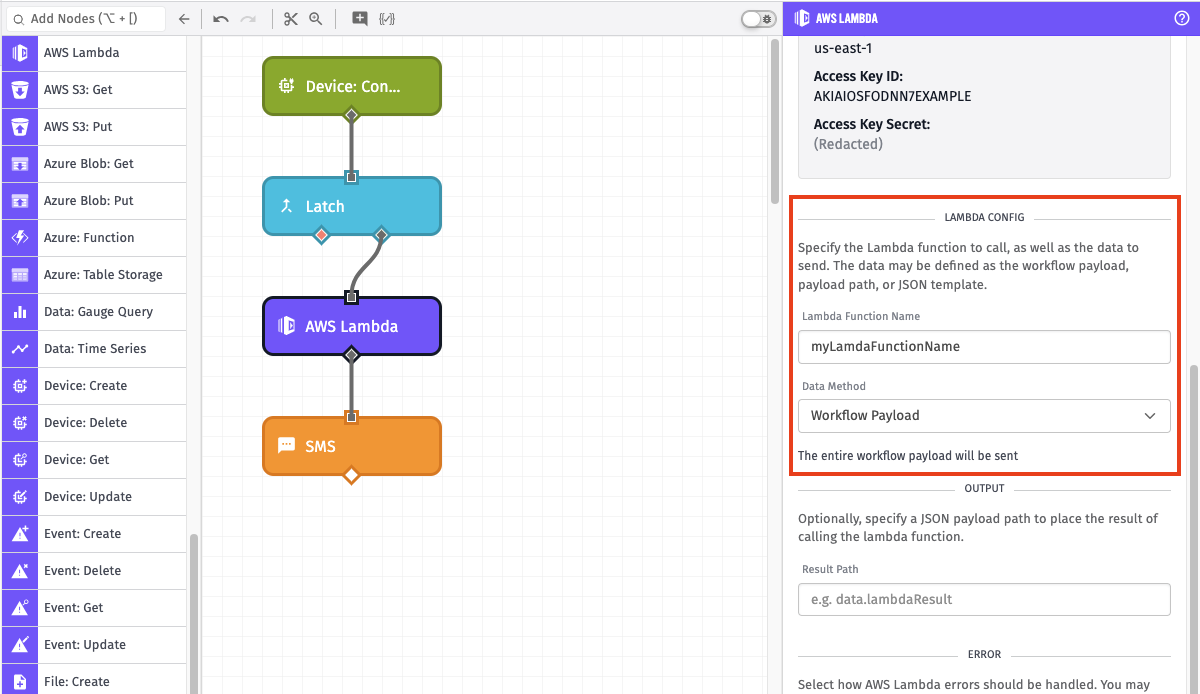This screenshot has height=694, width=1200.
Task: Select the Data: Time Series palette node
Action: pos(94,348)
